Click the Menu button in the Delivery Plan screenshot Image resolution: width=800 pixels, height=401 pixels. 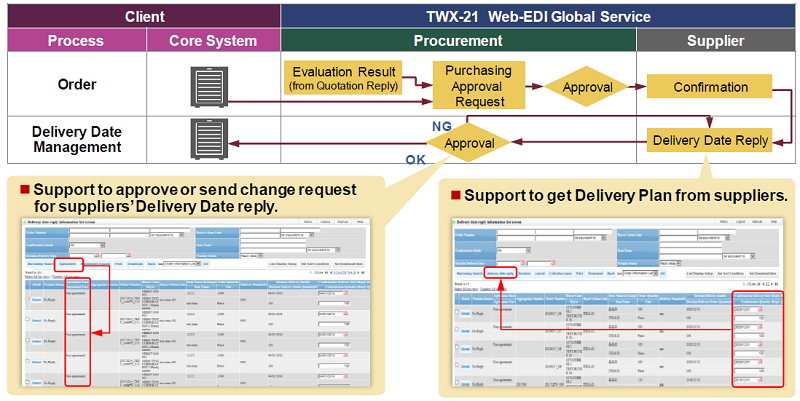(x=724, y=221)
